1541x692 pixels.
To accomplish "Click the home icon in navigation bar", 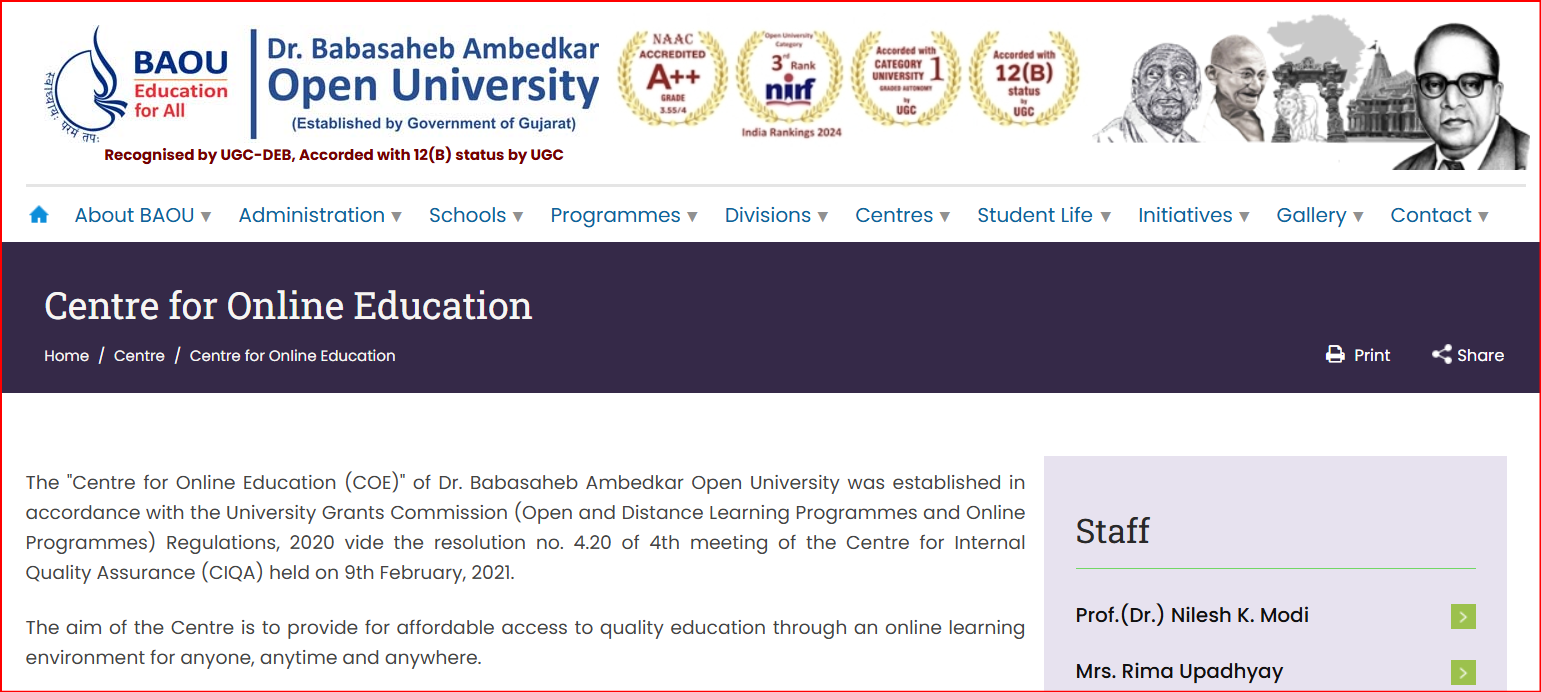I will [39, 215].
